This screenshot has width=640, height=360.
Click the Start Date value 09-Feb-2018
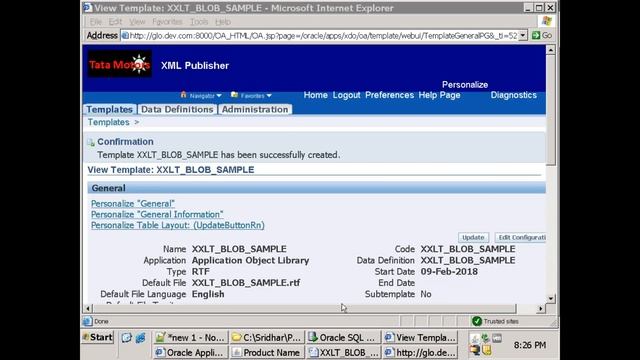449,272
